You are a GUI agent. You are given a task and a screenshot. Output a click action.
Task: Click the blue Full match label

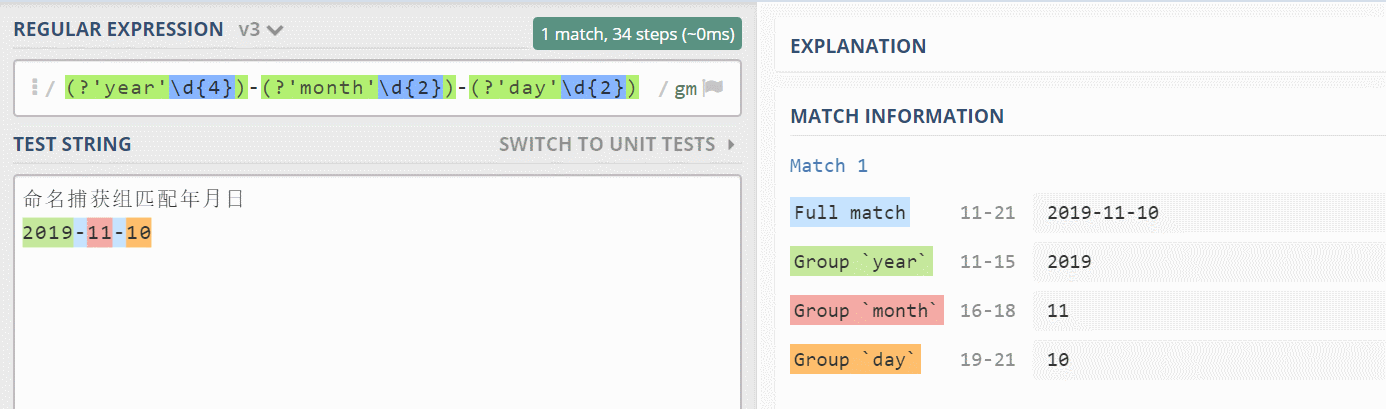pyautogui.click(x=850, y=212)
